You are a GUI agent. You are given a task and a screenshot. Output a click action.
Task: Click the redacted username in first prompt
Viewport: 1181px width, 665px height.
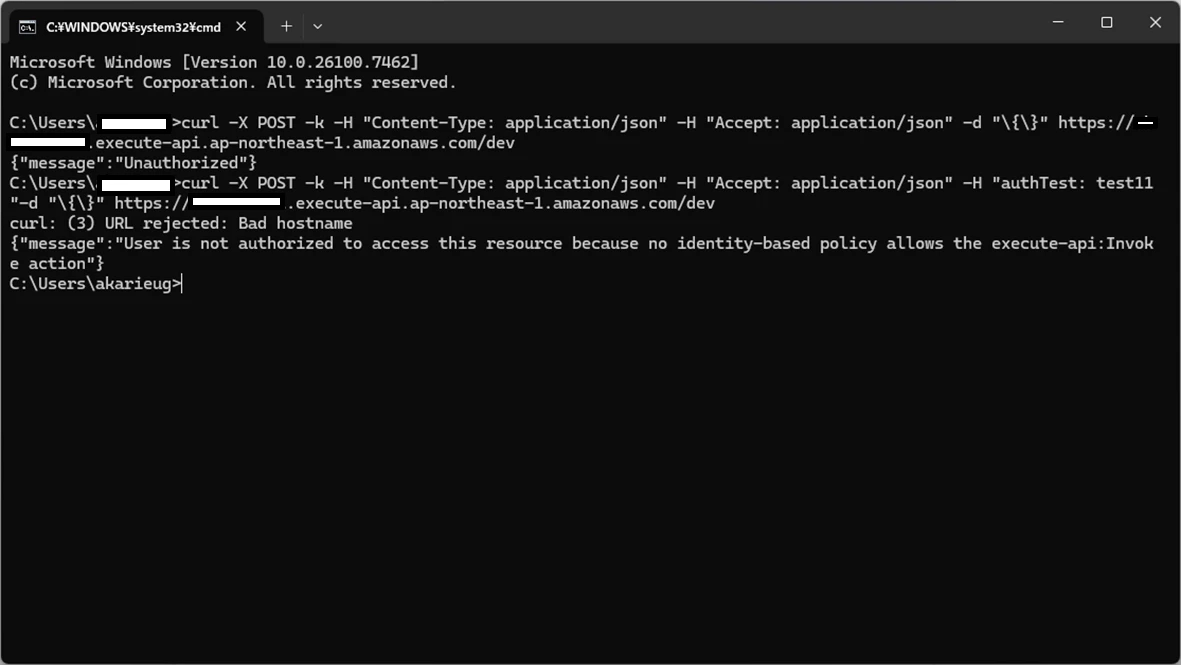(x=134, y=124)
